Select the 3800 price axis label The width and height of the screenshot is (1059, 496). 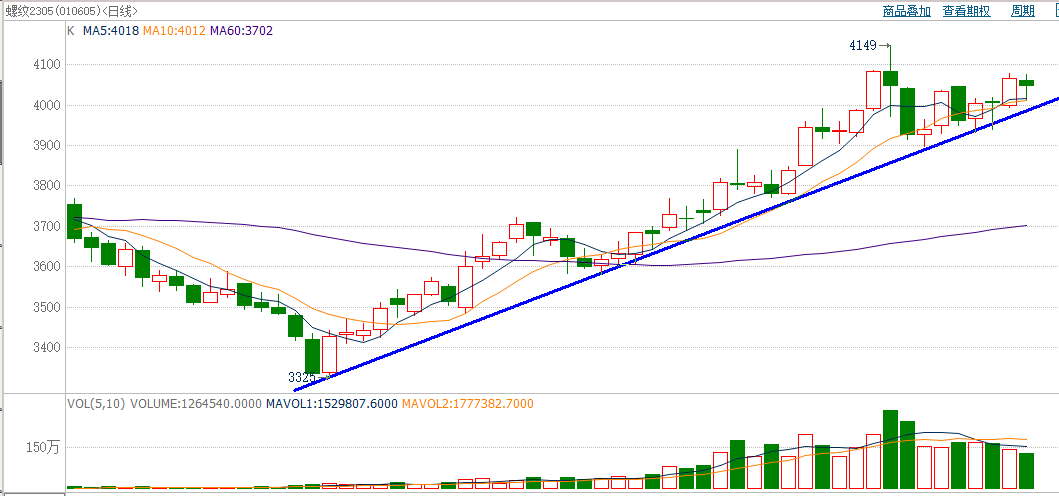[47, 186]
